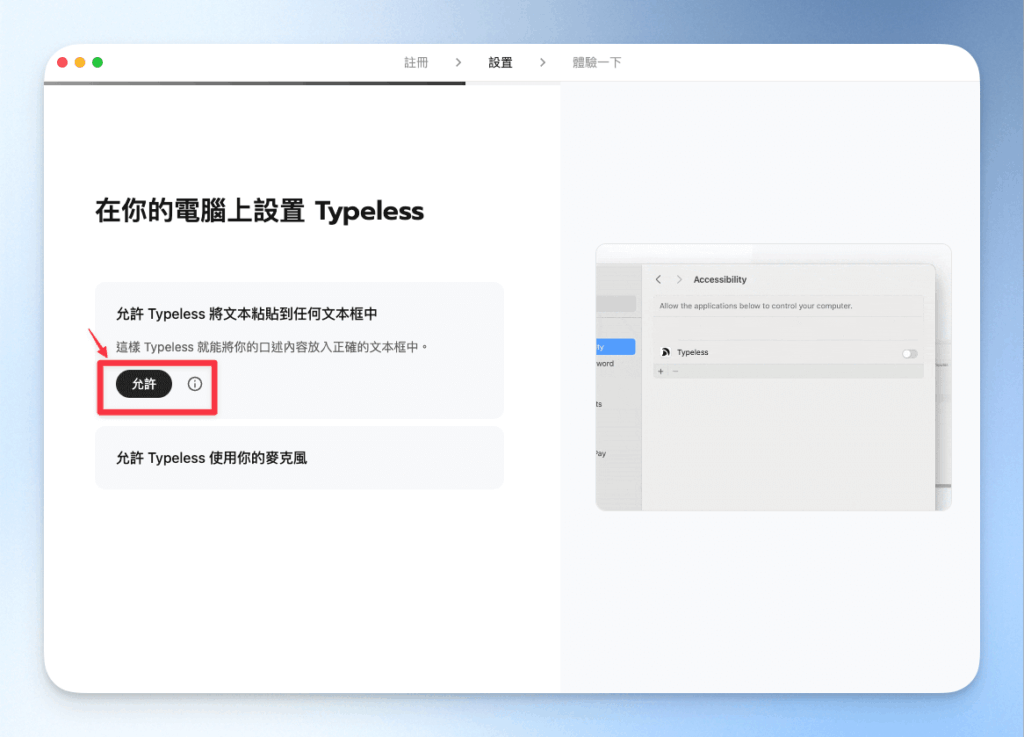This screenshot has height=737, width=1024.
Task: Click the minus icon below the Typeless entry
Action: 675,372
